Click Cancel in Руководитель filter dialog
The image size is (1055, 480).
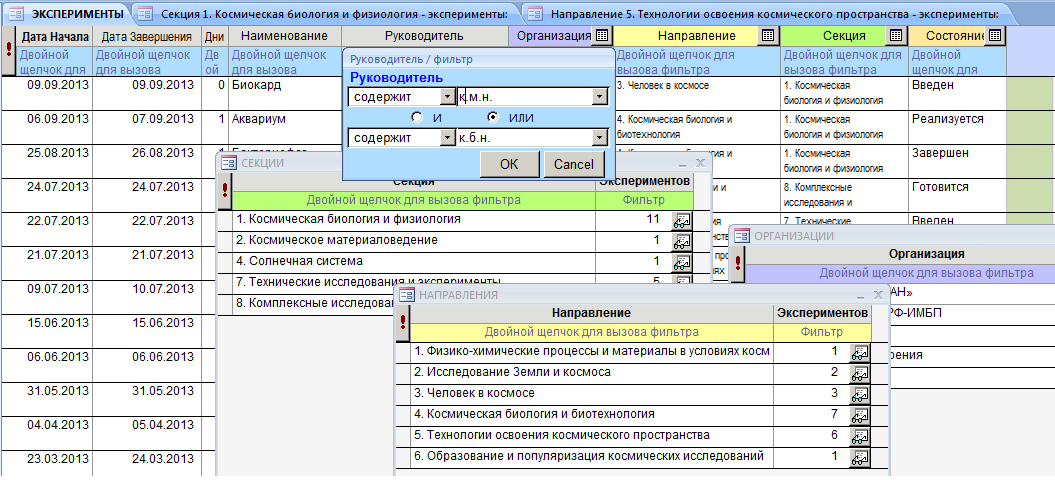click(574, 164)
